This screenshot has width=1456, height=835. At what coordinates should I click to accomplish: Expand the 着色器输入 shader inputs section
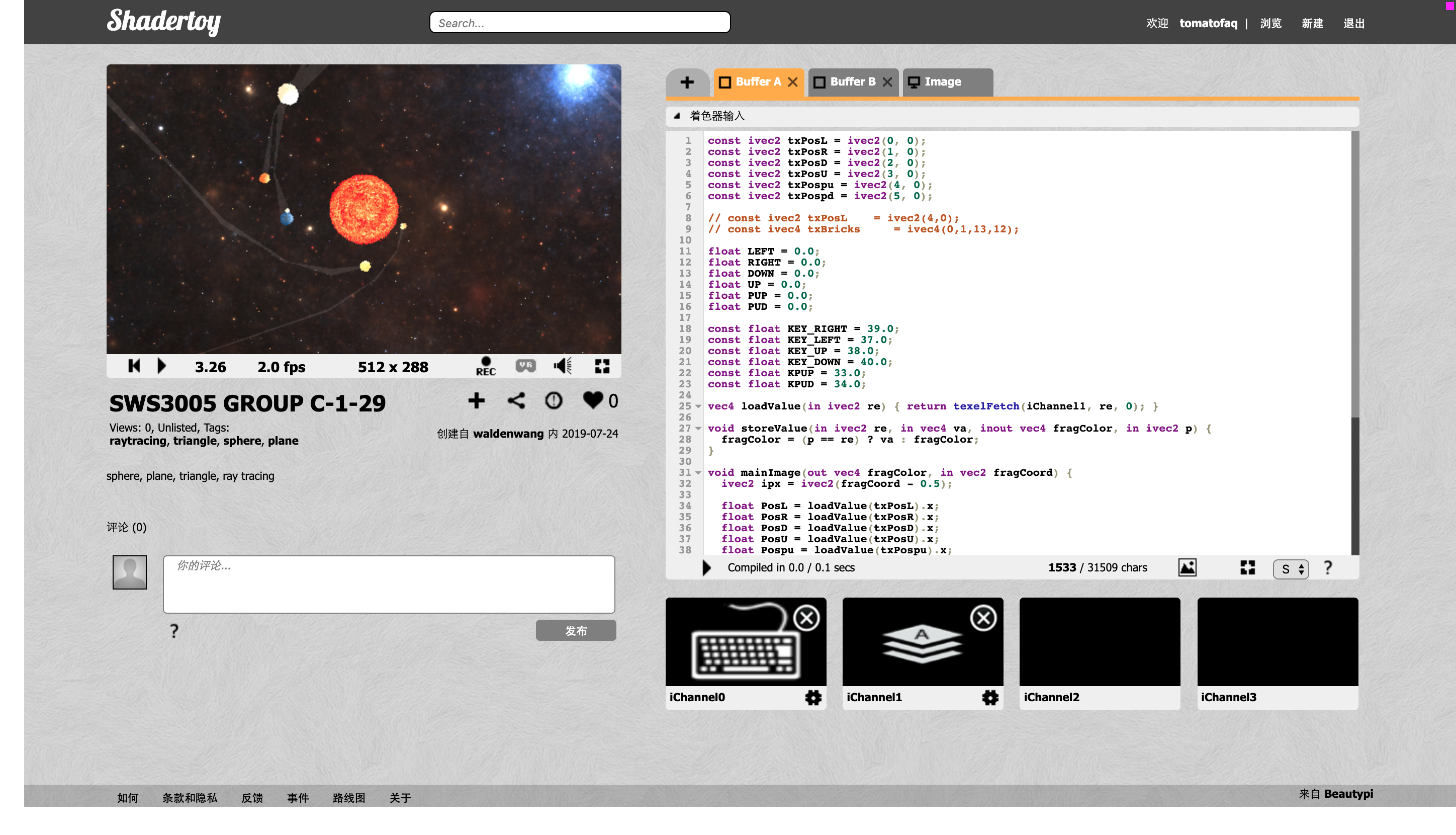[677, 116]
